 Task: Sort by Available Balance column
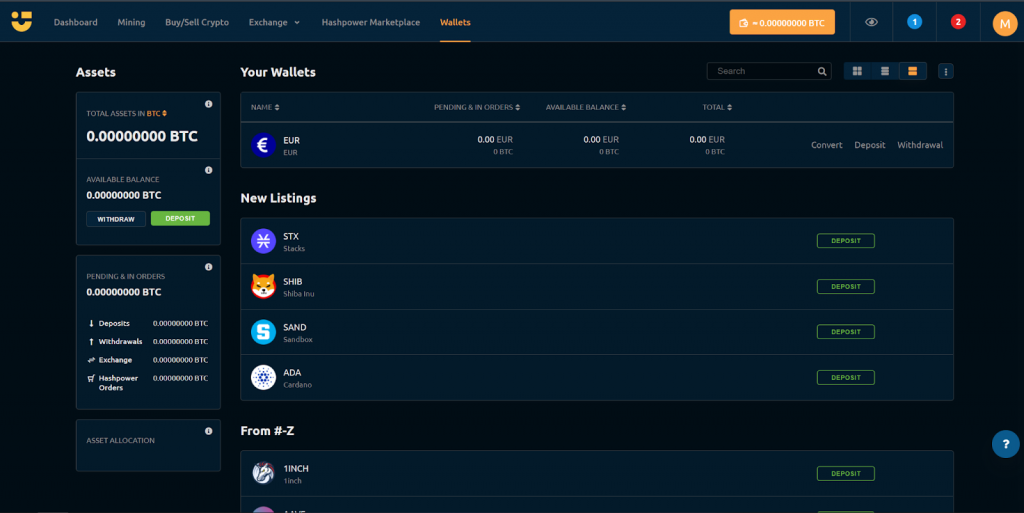click(586, 107)
